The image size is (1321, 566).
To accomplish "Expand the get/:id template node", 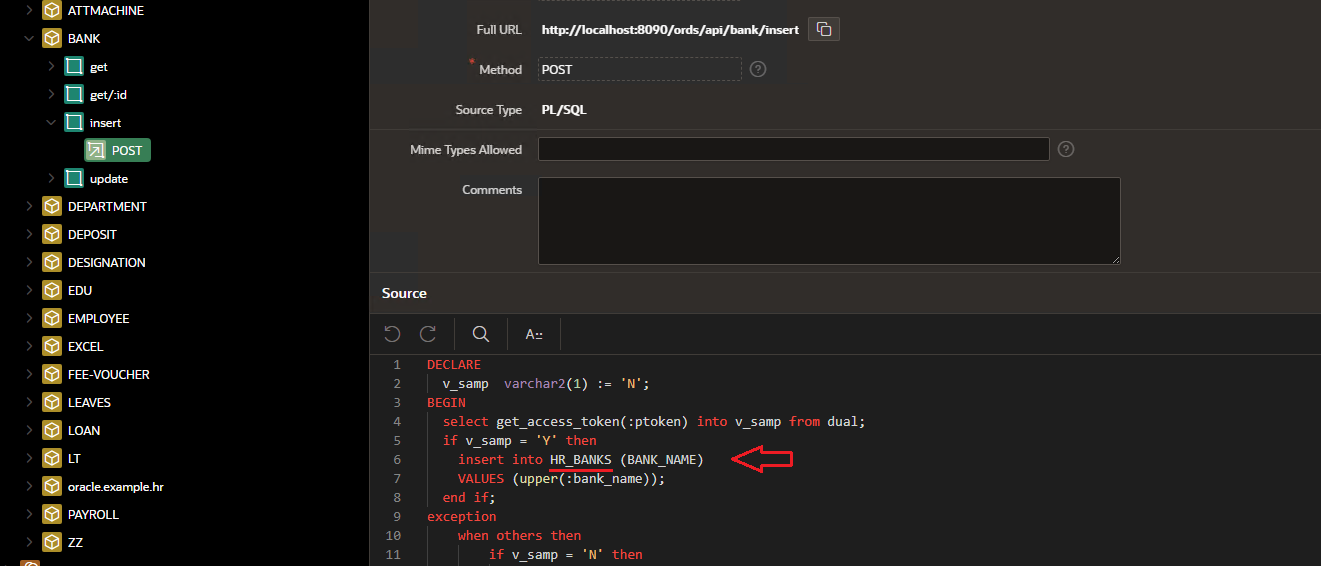I will point(51,95).
